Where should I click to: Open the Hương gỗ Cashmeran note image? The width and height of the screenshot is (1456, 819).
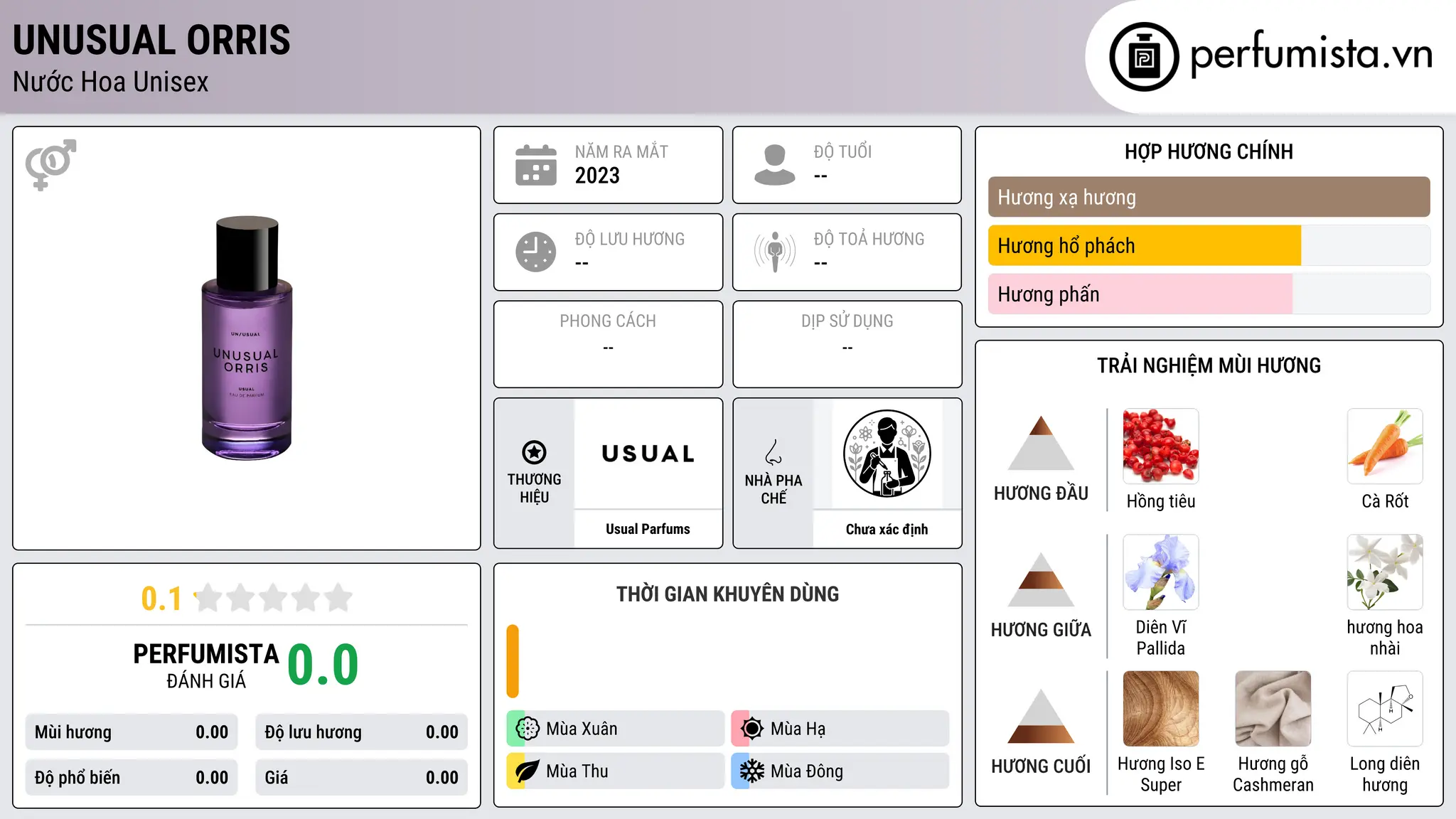click(x=1273, y=709)
